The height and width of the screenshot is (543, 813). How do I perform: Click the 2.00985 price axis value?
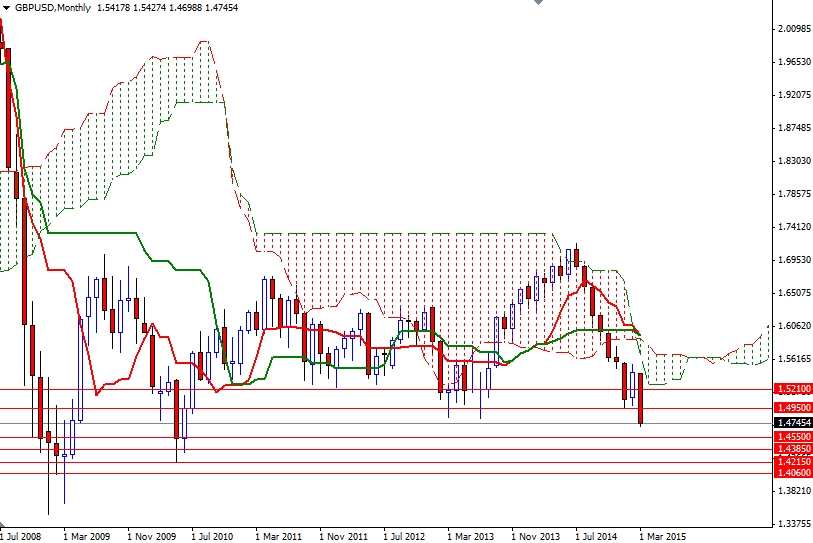pos(794,29)
